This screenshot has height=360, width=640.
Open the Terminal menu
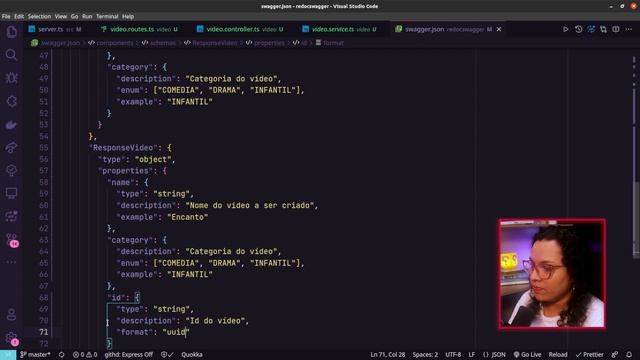pyautogui.click(x=107, y=17)
